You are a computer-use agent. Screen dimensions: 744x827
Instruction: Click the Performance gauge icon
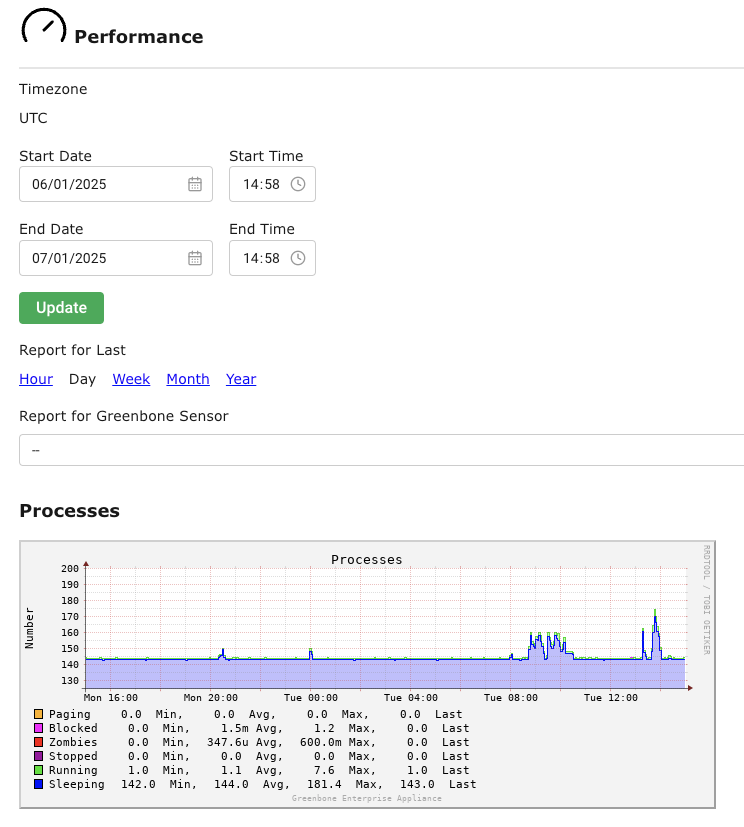click(44, 27)
